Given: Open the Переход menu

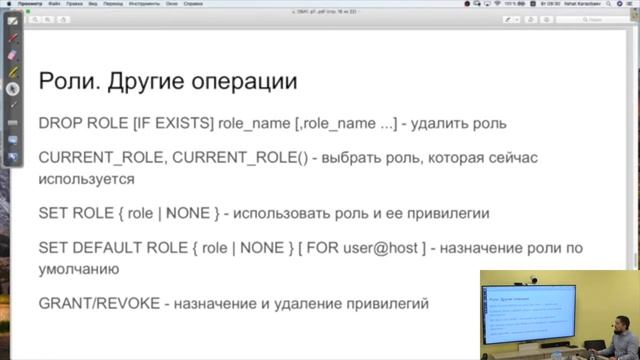Looking at the screenshot, I should (113, 4).
